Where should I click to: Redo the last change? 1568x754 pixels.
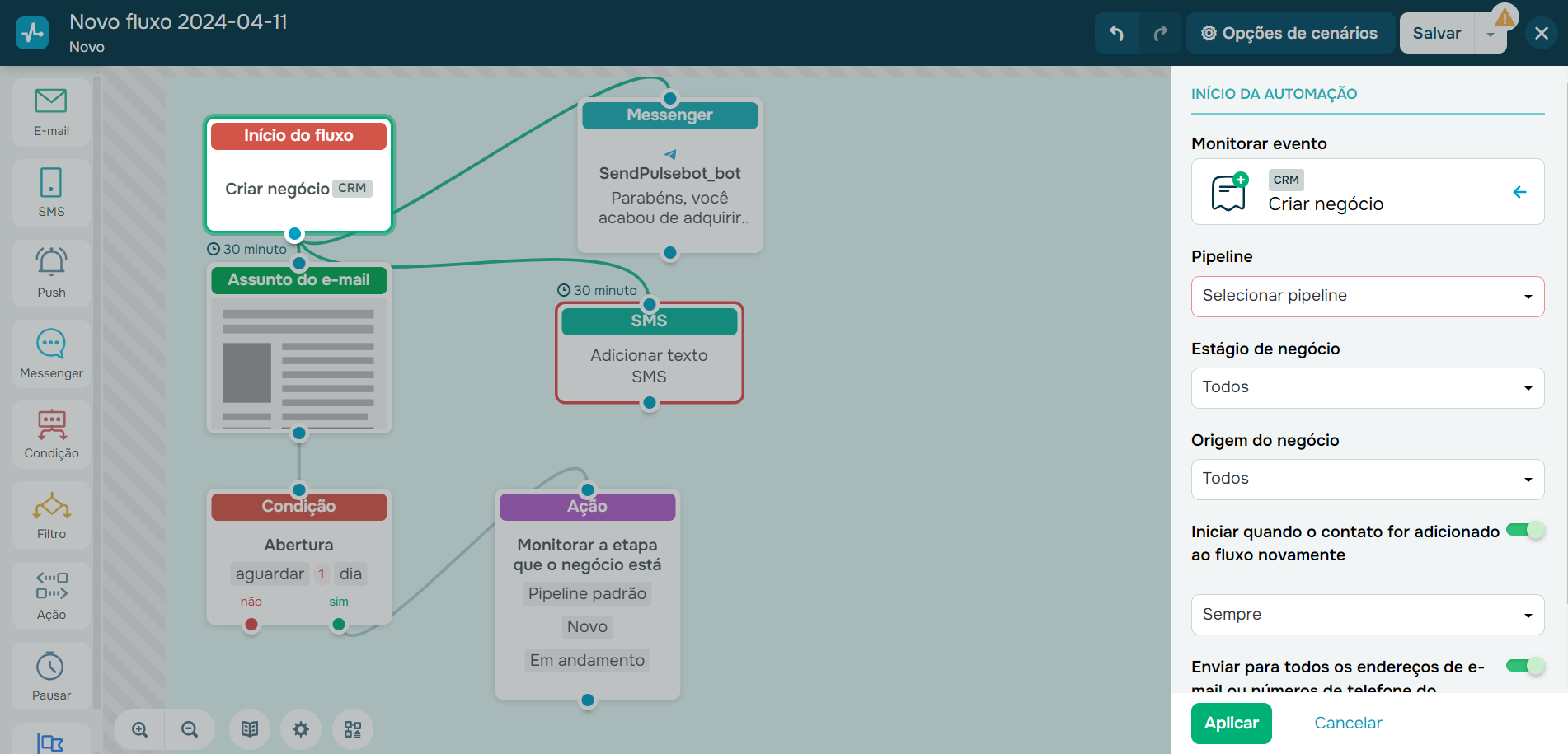pos(1161,33)
